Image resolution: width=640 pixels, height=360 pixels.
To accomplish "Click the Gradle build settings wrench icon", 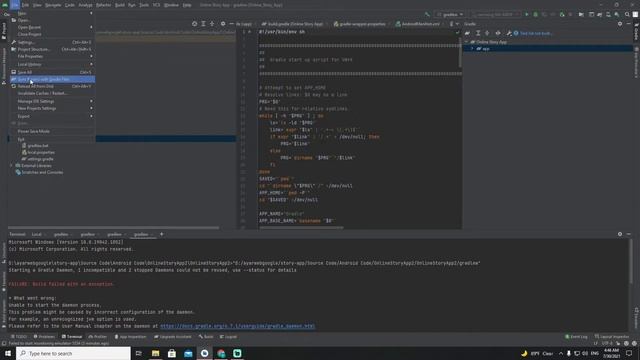I will click(509, 33).
